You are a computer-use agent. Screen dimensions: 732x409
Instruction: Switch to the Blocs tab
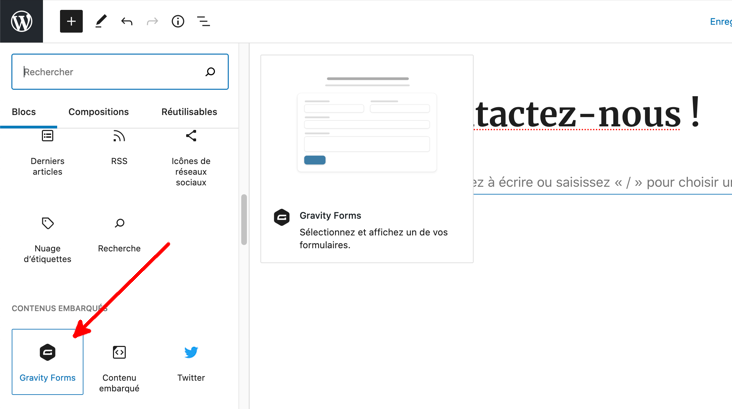click(24, 112)
